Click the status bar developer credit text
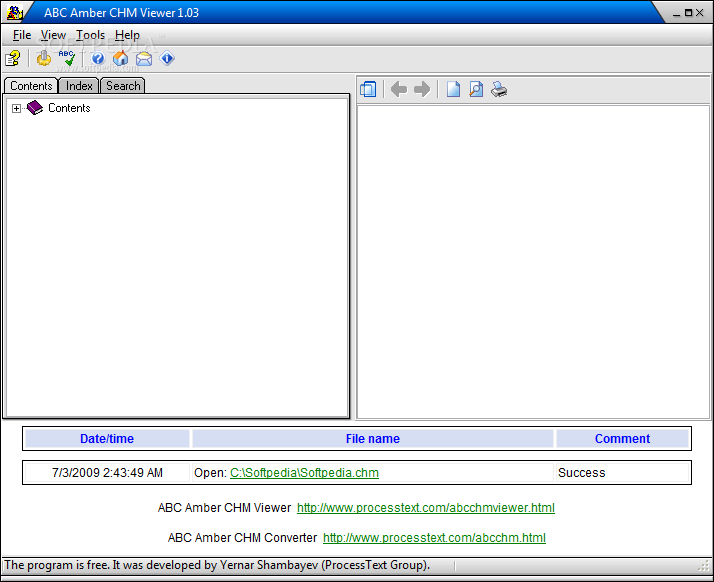This screenshot has width=714, height=582. point(217,565)
